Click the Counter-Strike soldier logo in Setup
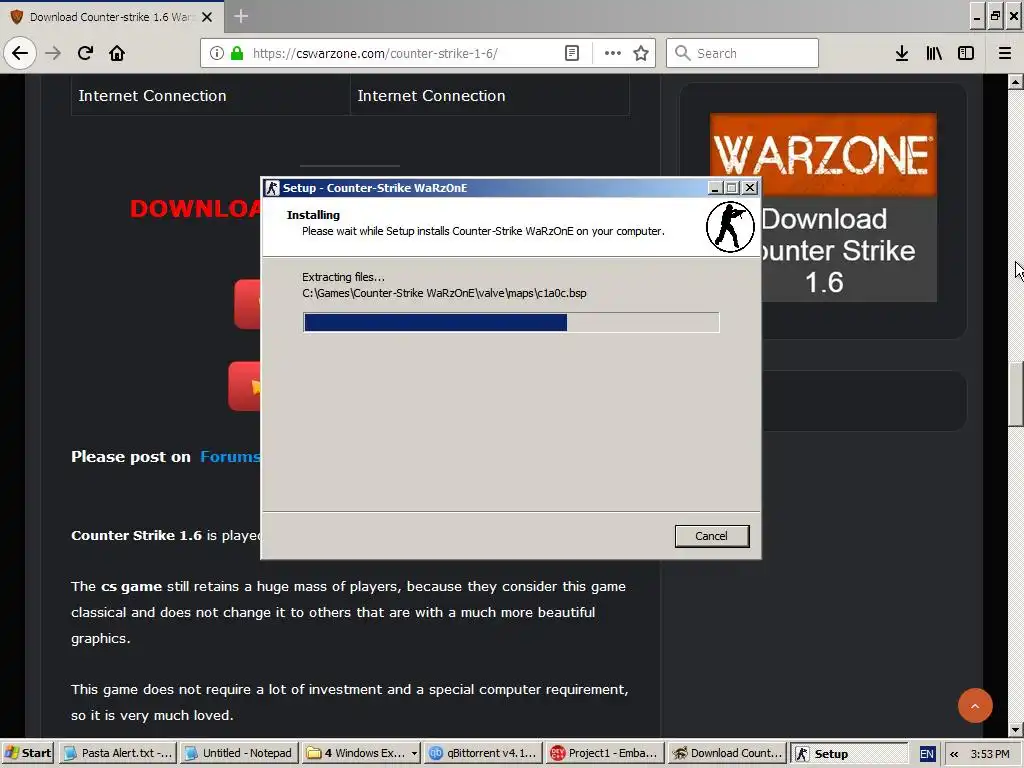This screenshot has height=768, width=1024. point(730,227)
